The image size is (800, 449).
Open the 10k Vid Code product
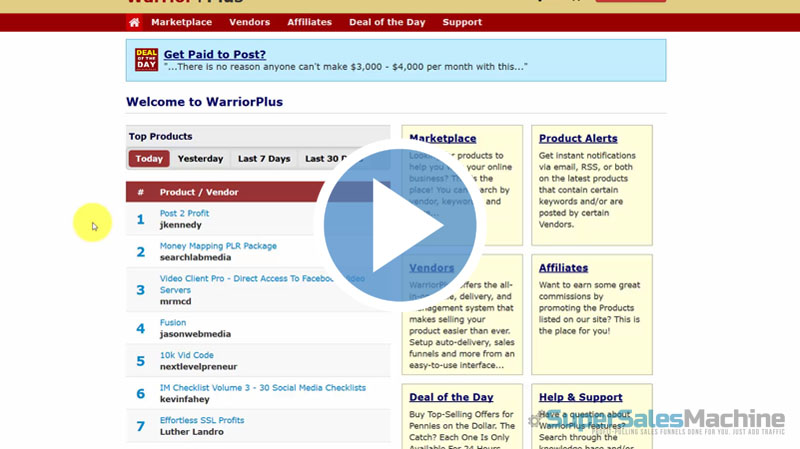click(186, 355)
